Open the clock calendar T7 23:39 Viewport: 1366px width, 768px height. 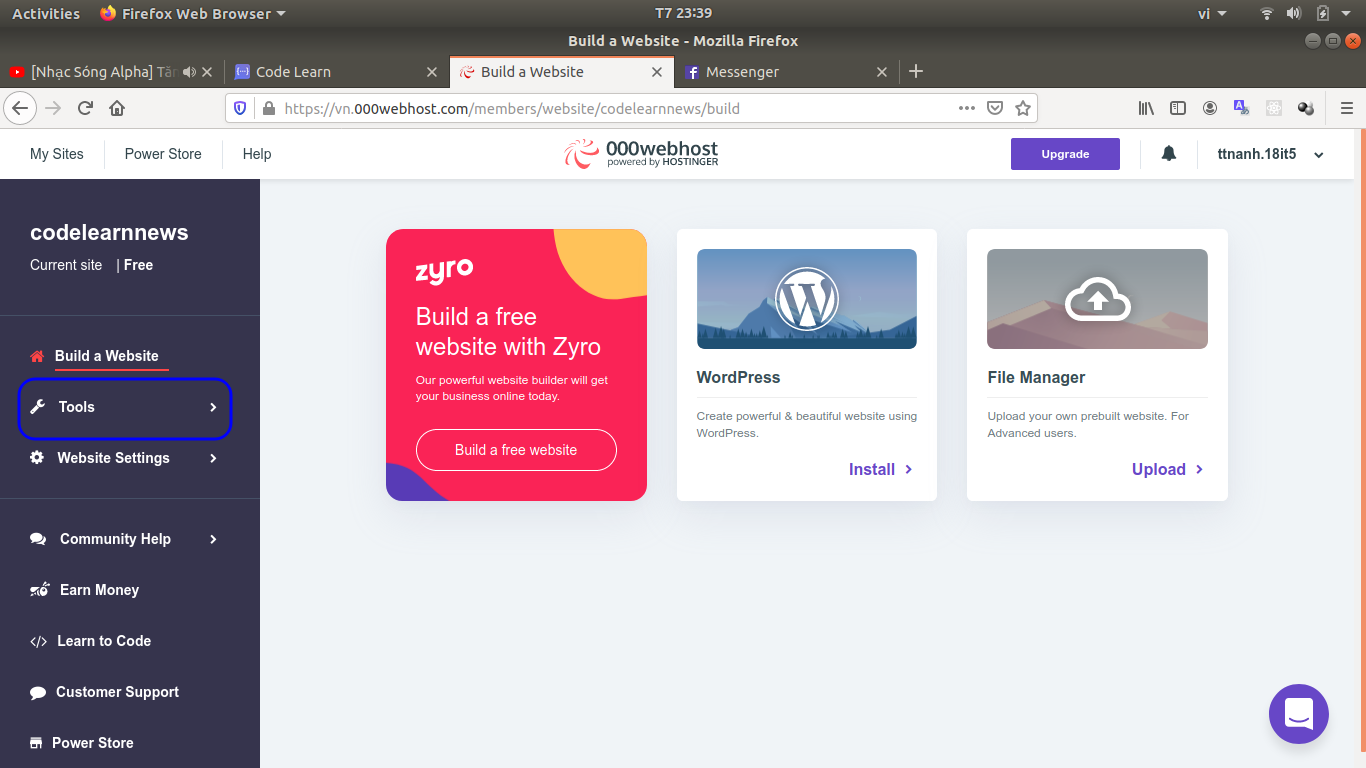click(683, 14)
